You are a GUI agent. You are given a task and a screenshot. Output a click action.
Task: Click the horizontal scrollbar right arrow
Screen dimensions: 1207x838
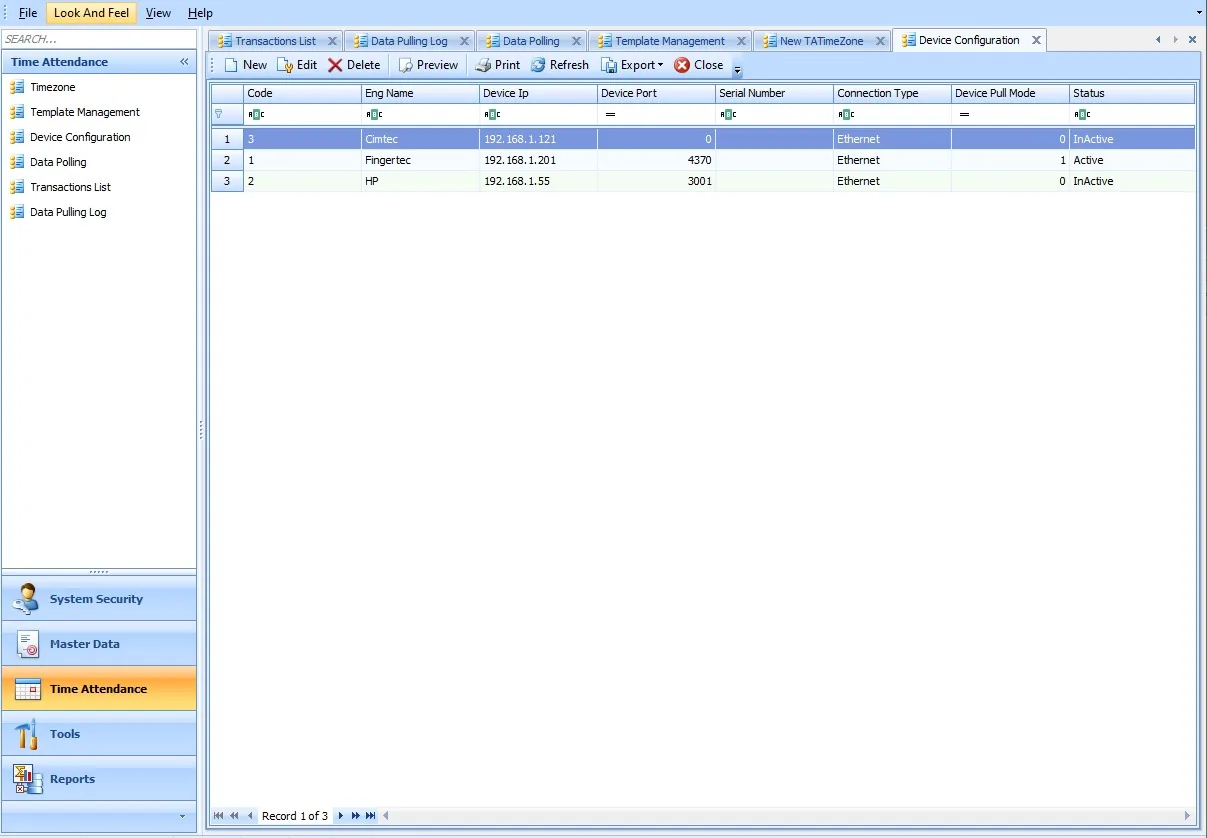1188,816
